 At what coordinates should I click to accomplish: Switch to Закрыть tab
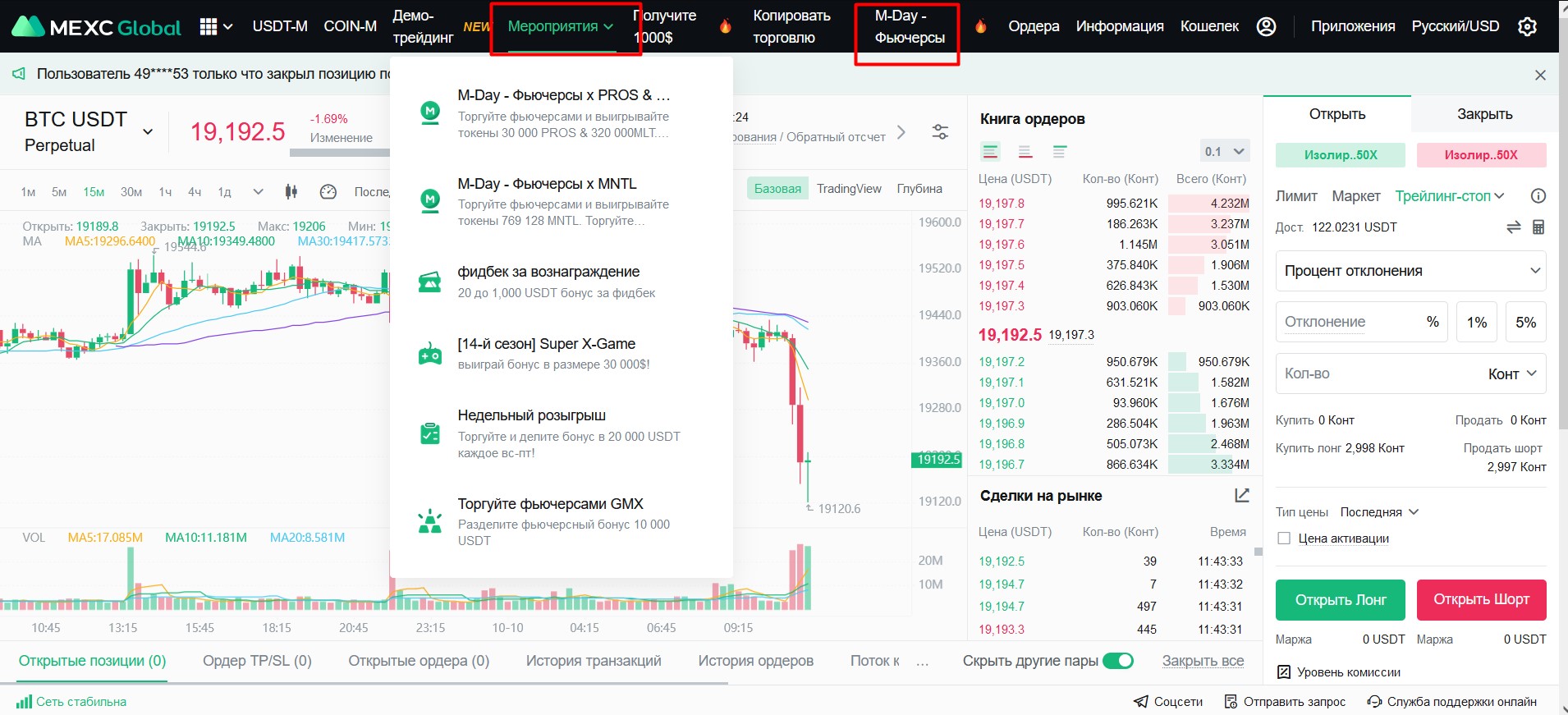(x=1484, y=114)
